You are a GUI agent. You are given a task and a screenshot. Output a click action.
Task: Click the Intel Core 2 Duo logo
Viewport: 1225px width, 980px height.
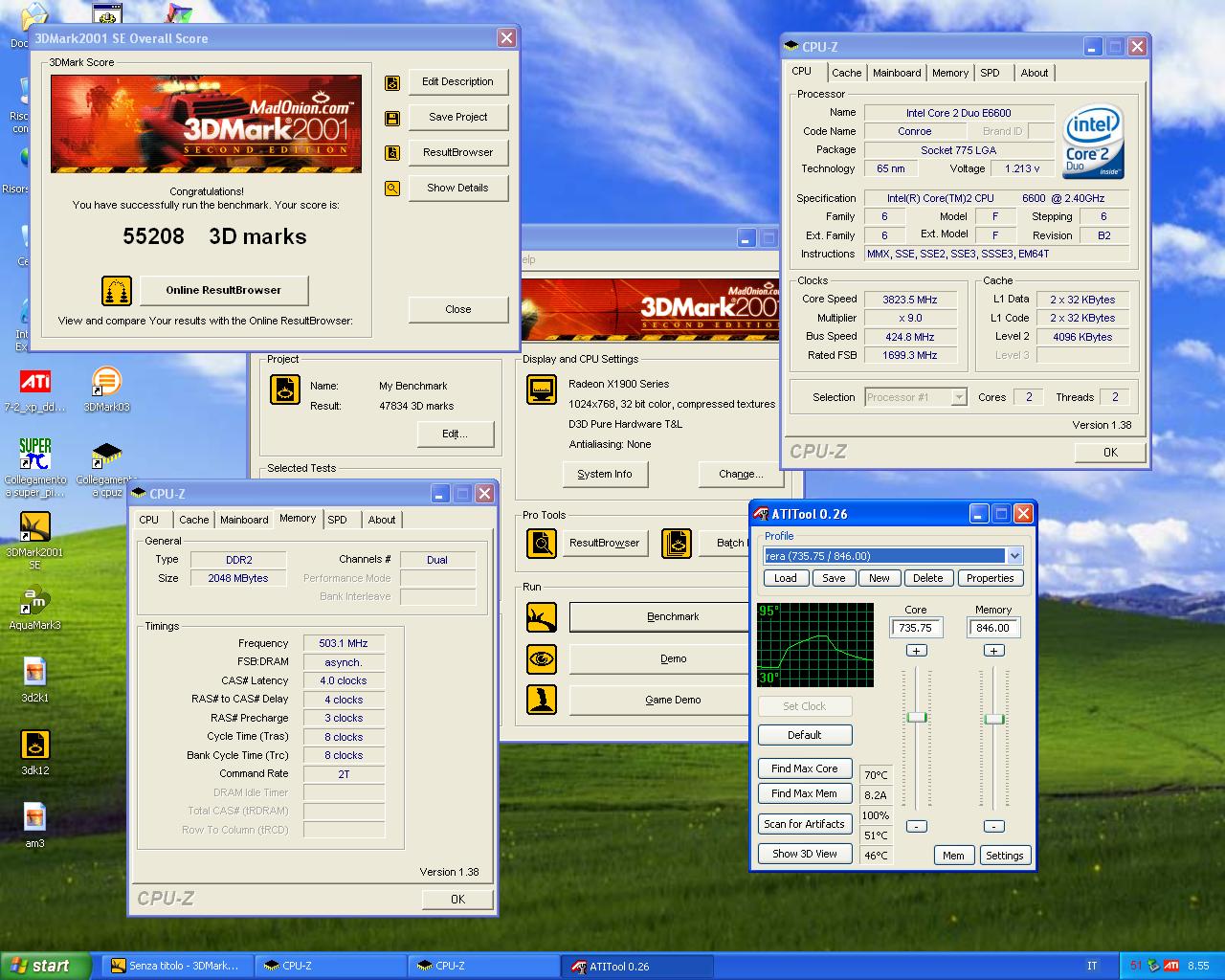click(1094, 142)
